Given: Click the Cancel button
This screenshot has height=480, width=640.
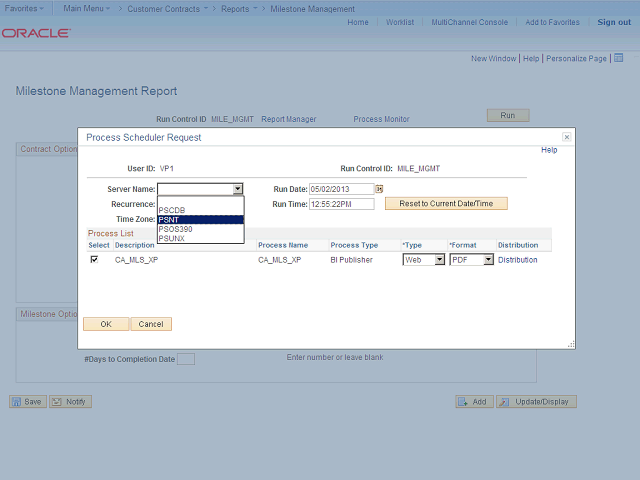Looking at the screenshot, I should pyautogui.click(x=151, y=324).
